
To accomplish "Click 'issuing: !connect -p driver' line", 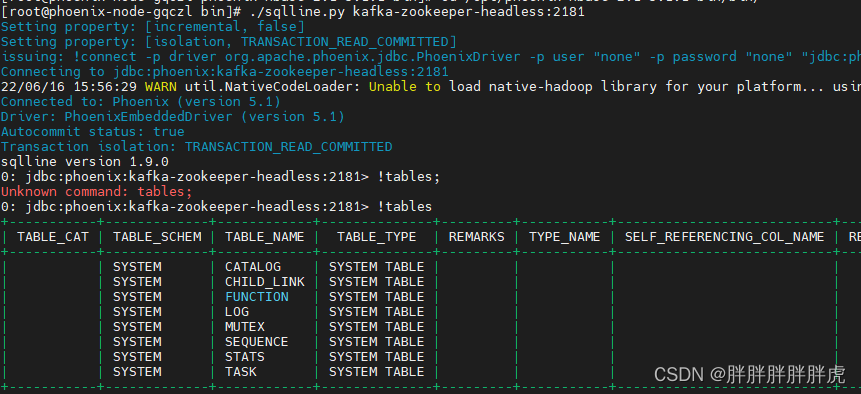I will 430,57.
